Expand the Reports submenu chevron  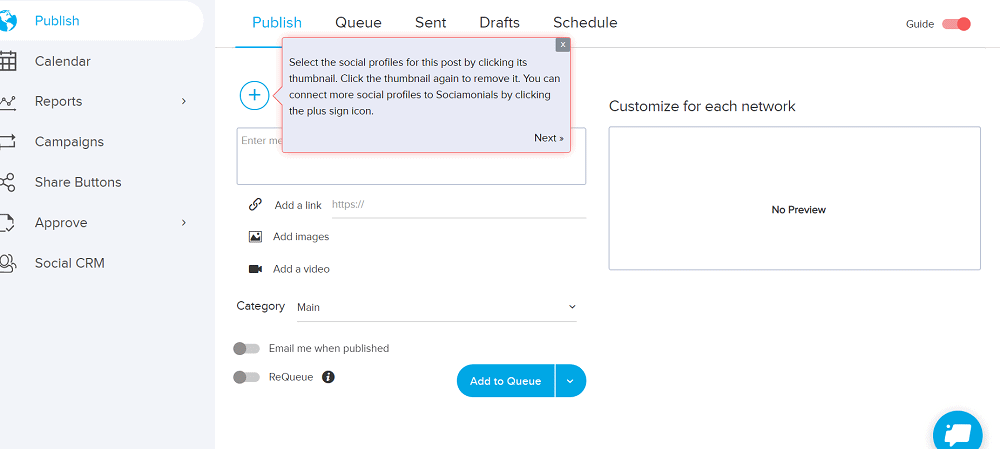click(184, 101)
